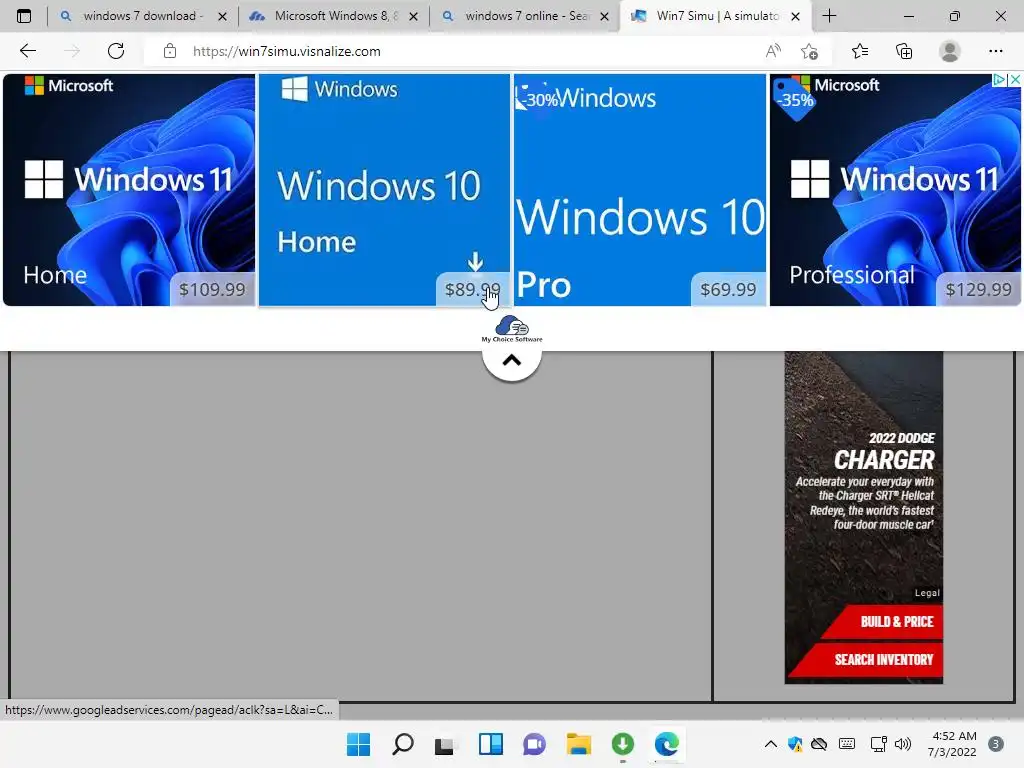Viewport: 1024px width, 768px height.
Task: Close the 'windows 7 online' tab
Action: coord(605,16)
